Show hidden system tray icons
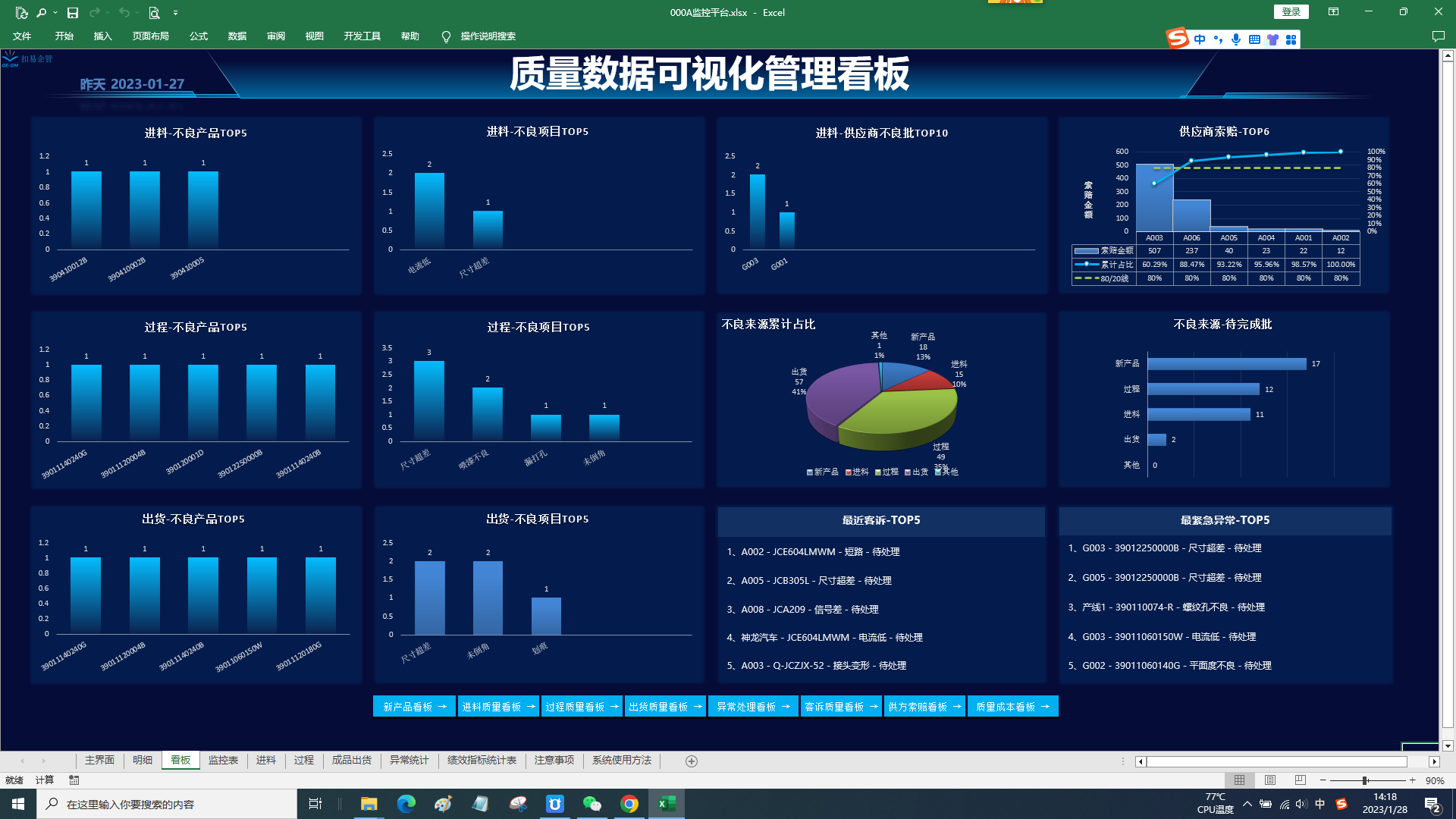This screenshot has width=1456, height=819. [x=1247, y=804]
